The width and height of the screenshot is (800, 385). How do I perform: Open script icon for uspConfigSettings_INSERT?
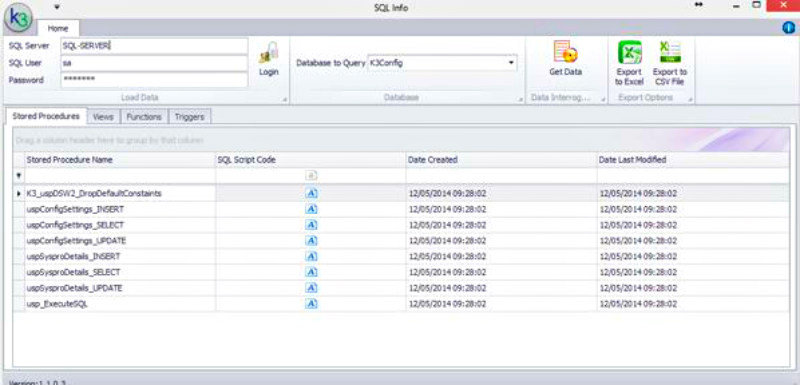click(x=311, y=209)
